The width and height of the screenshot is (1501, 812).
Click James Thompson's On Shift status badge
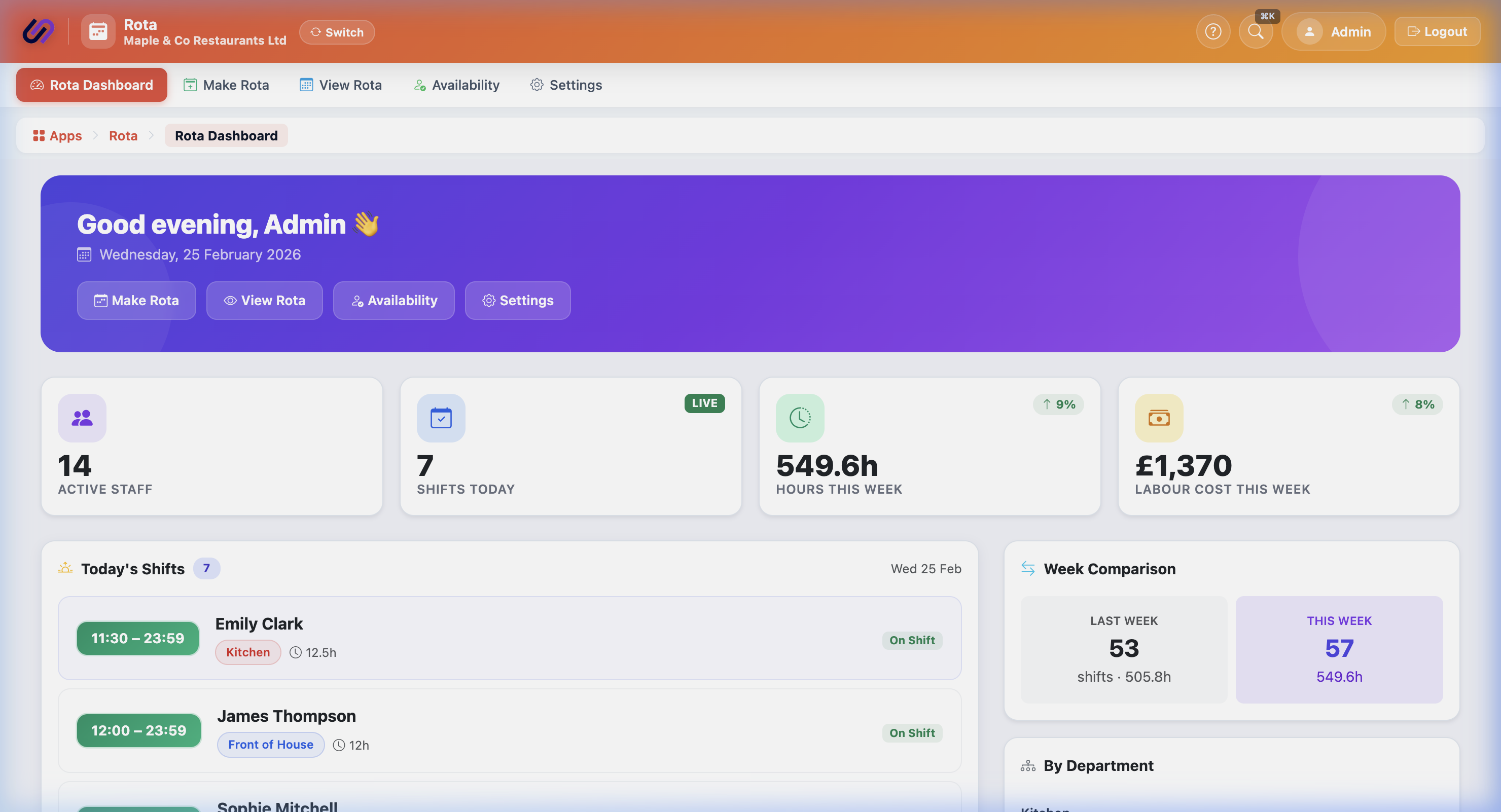click(x=911, y=733)
